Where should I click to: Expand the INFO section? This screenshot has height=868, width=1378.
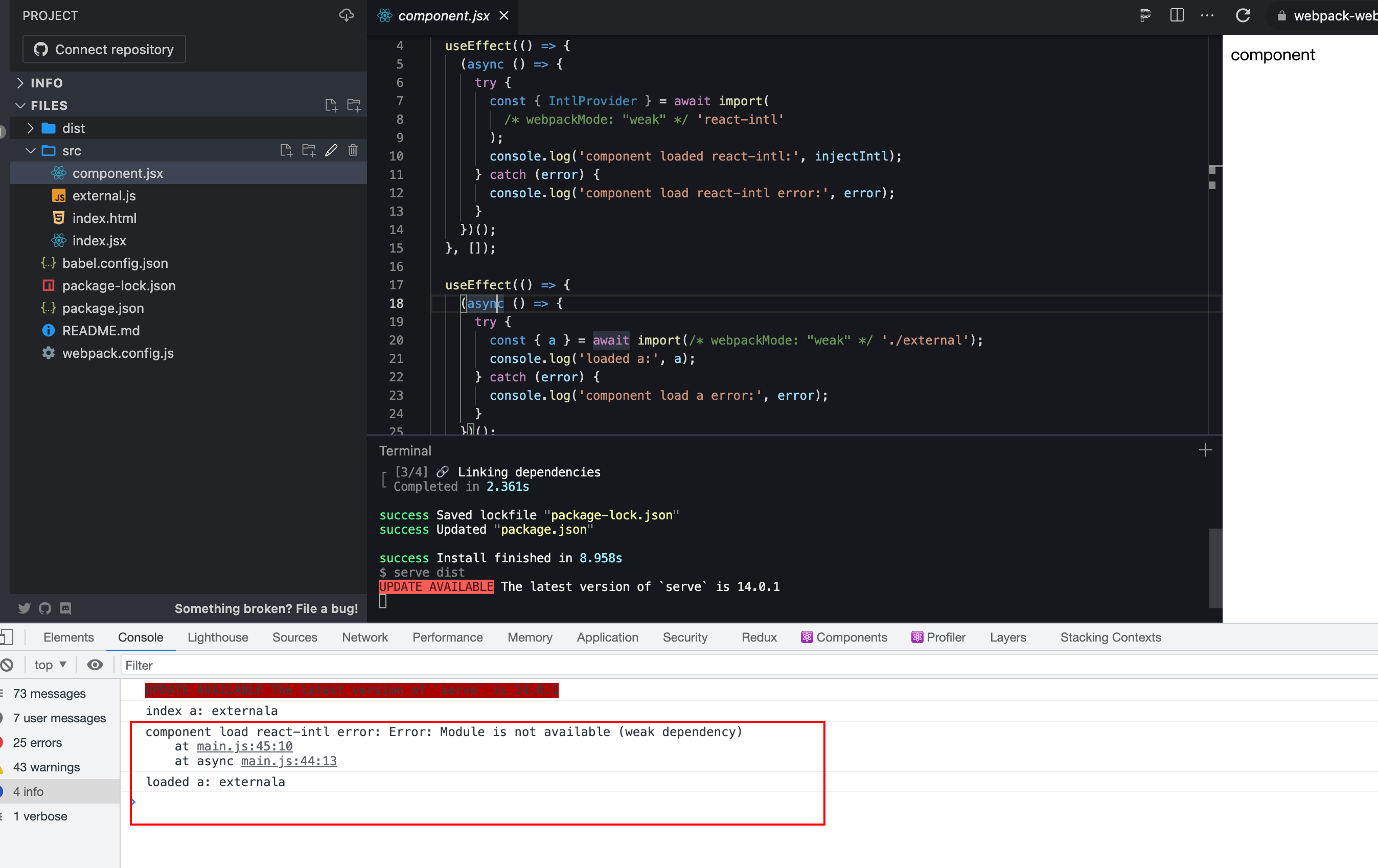(x=20, y=83)
